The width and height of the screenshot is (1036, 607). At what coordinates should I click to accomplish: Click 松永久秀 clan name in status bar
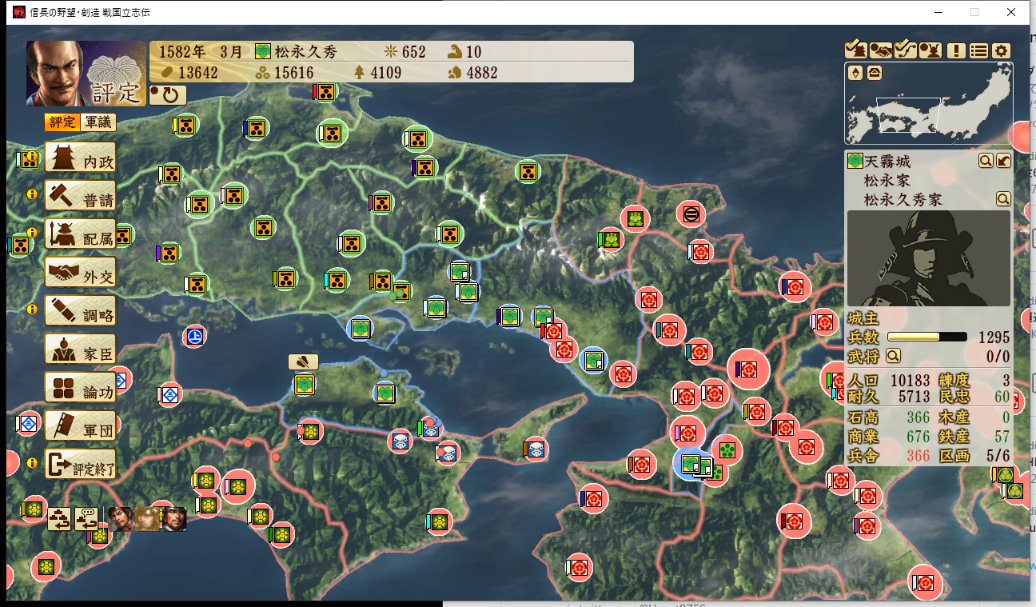pyautogui.click(x=306, y=52)
